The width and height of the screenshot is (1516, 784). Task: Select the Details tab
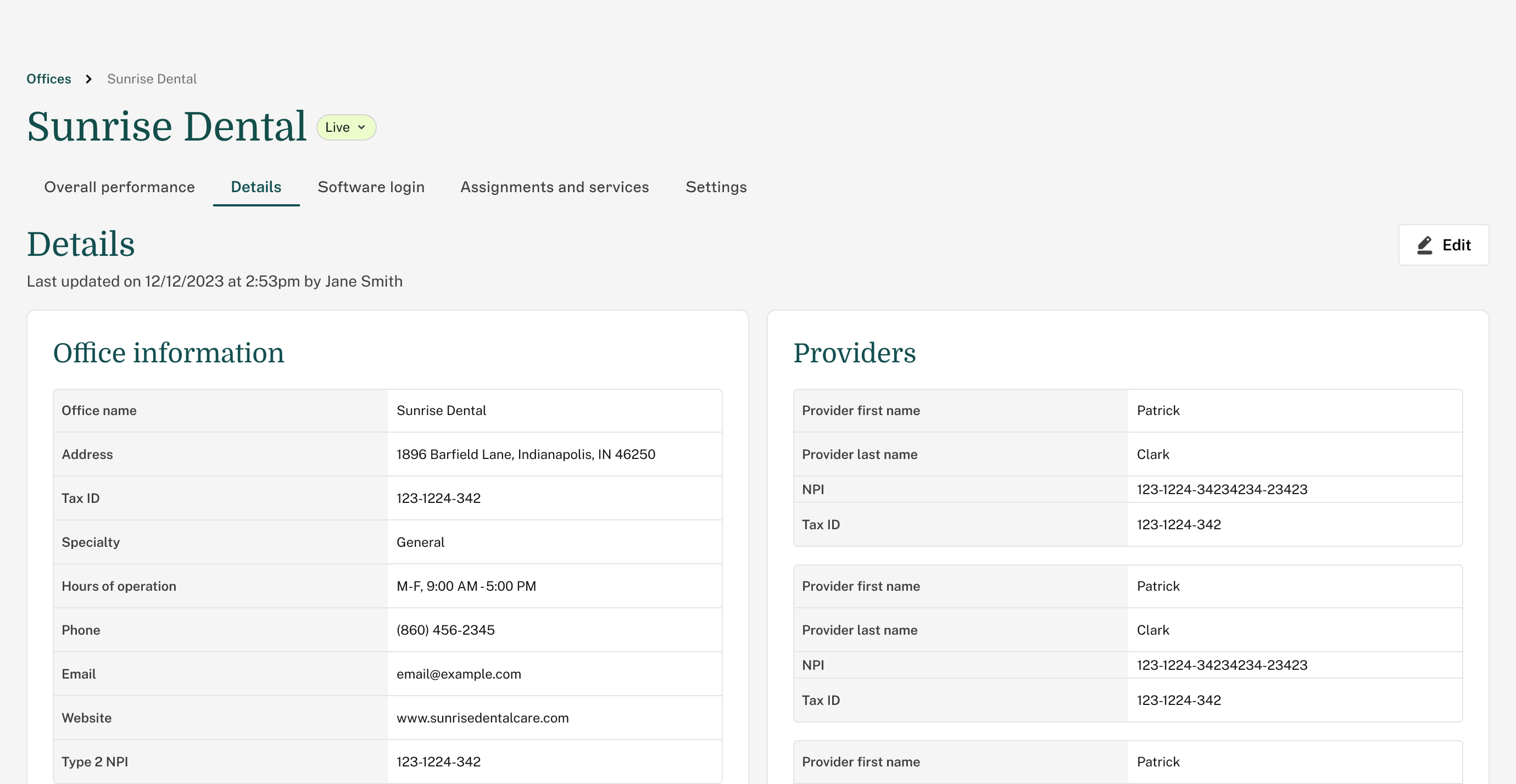coord(256,187)
